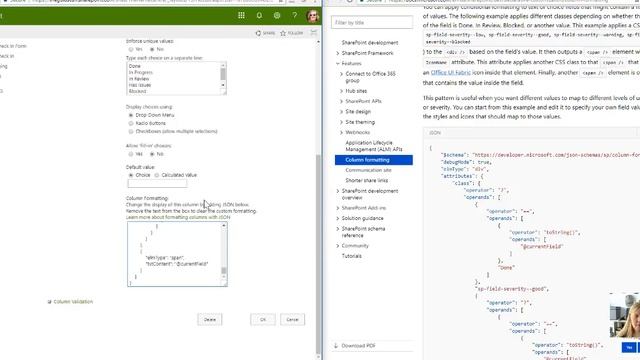
Task: Select Choice as default value type
Action: (131, 175)
